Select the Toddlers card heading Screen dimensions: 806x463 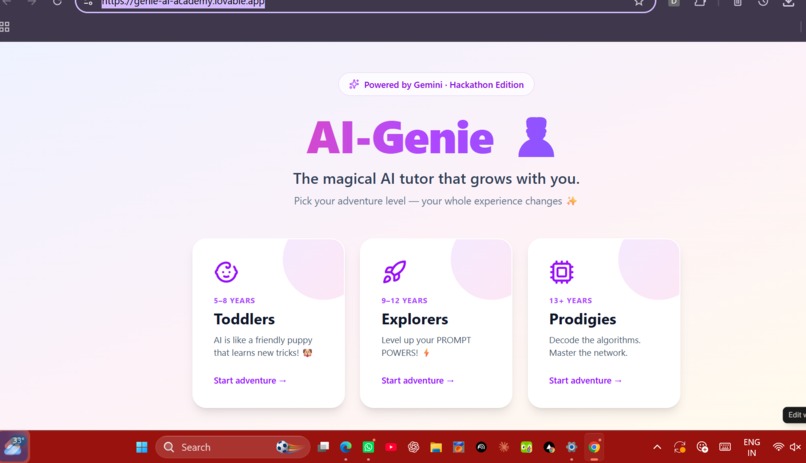[244, 319]
